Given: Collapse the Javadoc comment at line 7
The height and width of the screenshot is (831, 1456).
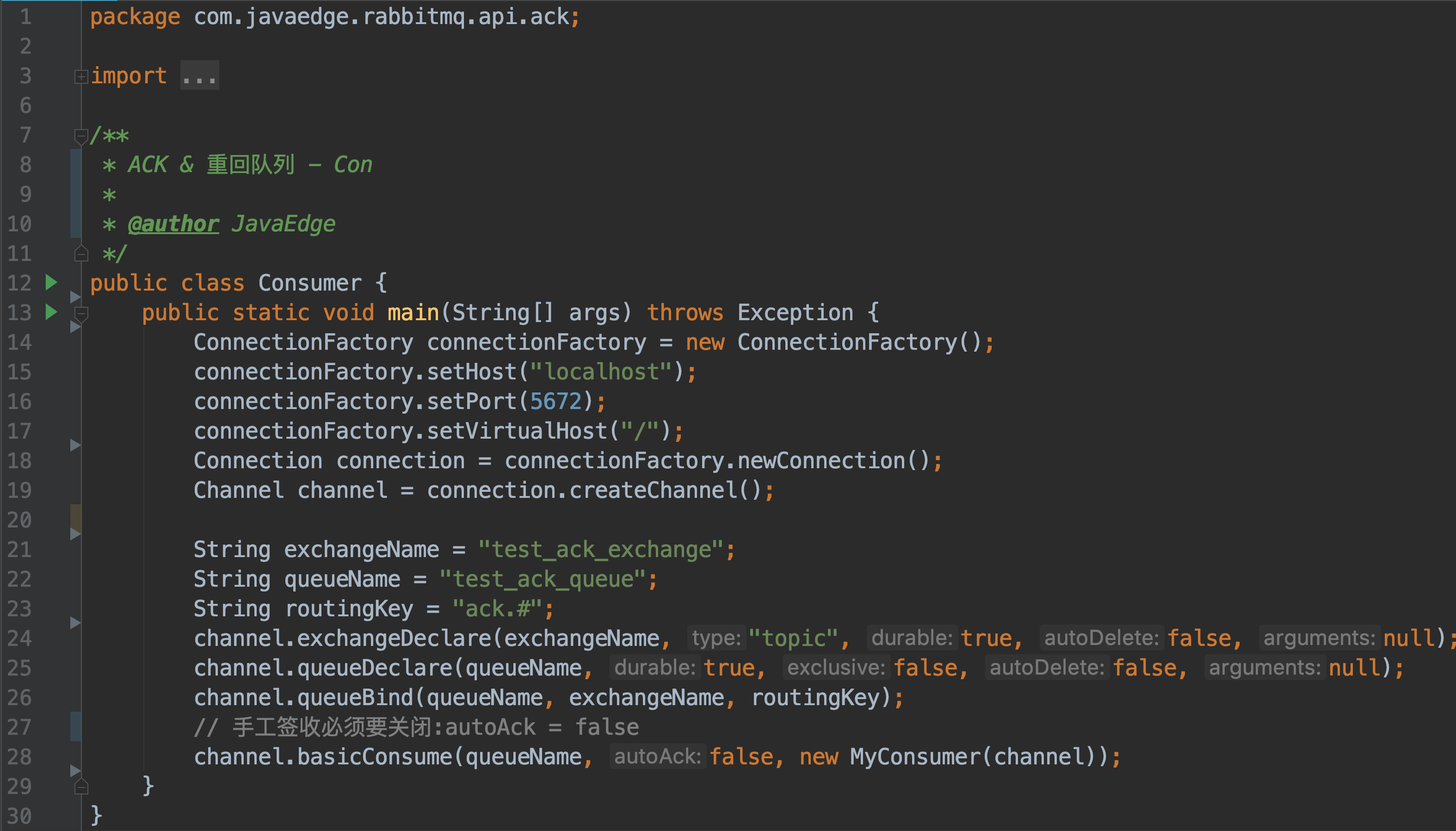Looking at the screenshot, I should coord(81,136).
